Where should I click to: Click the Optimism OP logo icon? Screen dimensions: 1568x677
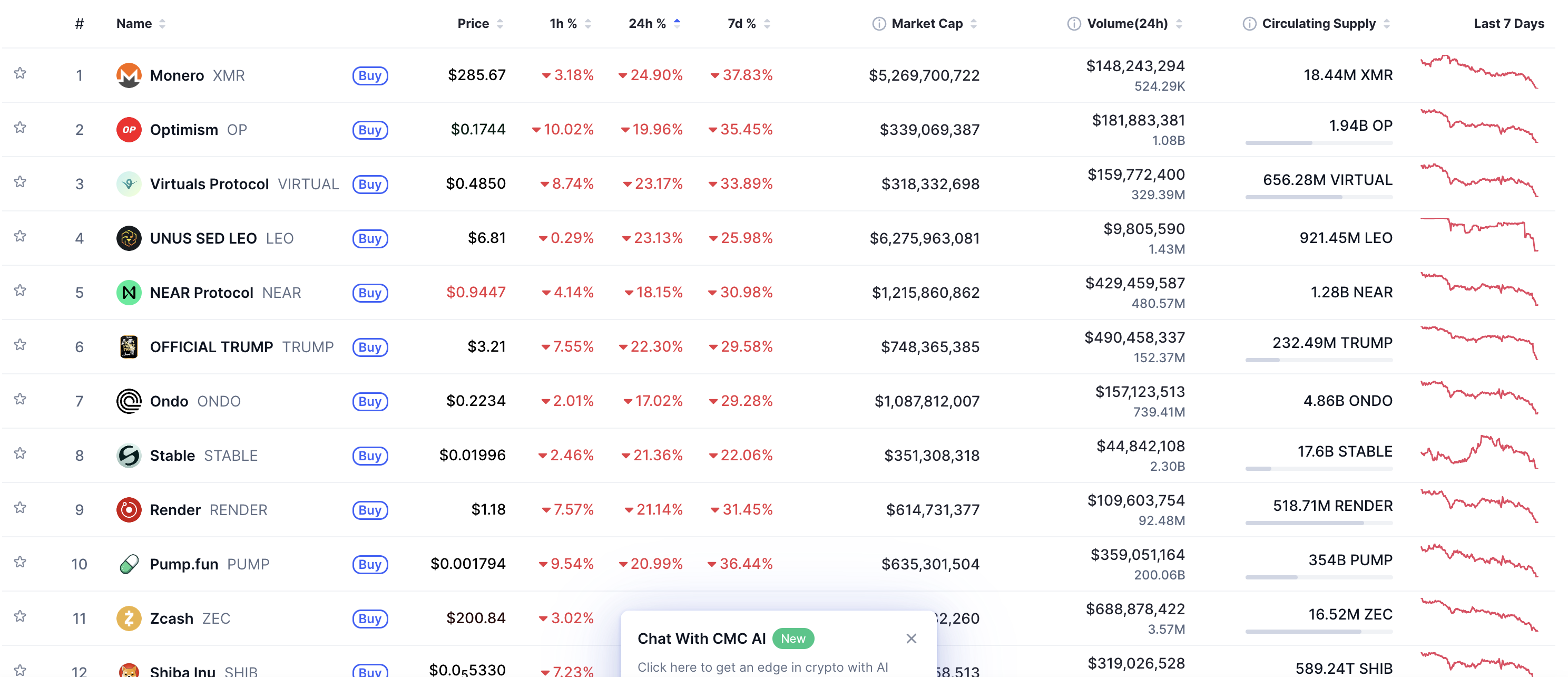point(129,129)
